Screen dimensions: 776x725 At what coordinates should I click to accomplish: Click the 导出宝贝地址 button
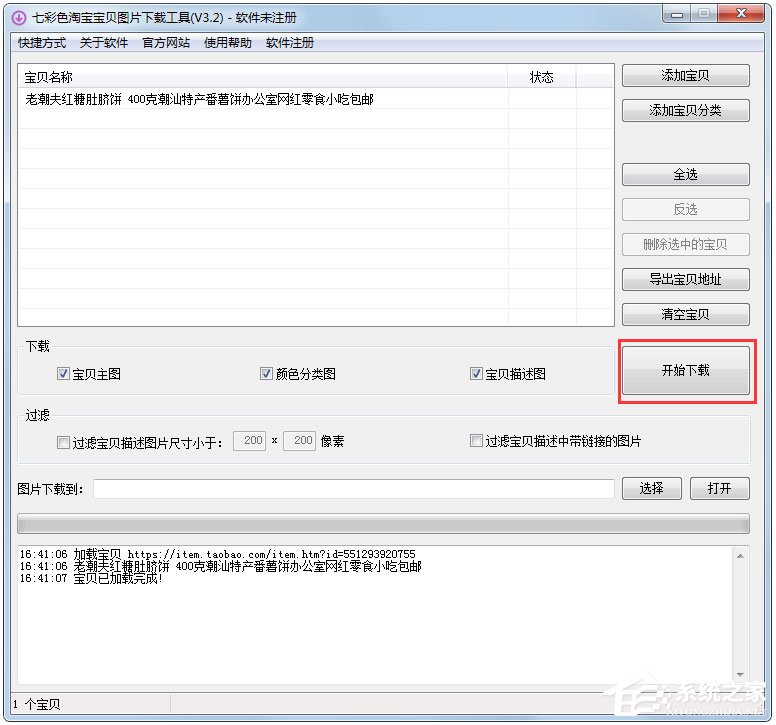tap(685, 279)
